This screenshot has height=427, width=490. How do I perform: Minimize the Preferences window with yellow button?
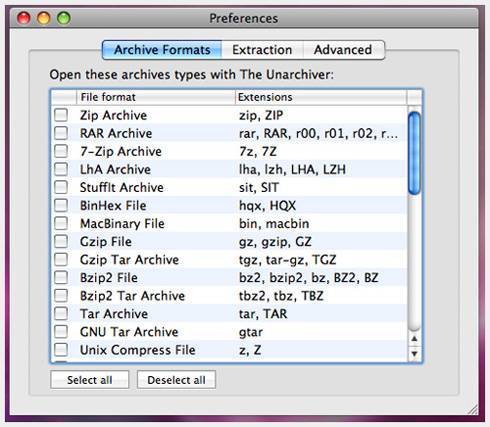click(44, 18)
